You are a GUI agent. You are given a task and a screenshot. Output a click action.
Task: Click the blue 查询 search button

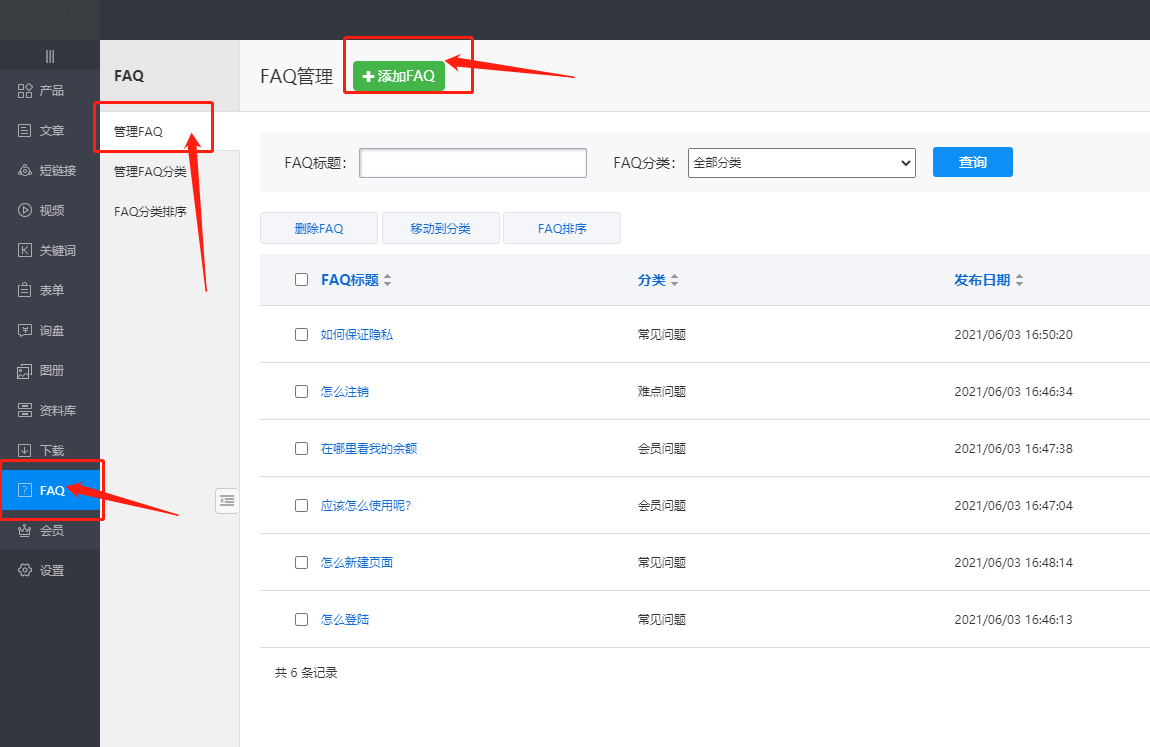[x=972, y=162]
